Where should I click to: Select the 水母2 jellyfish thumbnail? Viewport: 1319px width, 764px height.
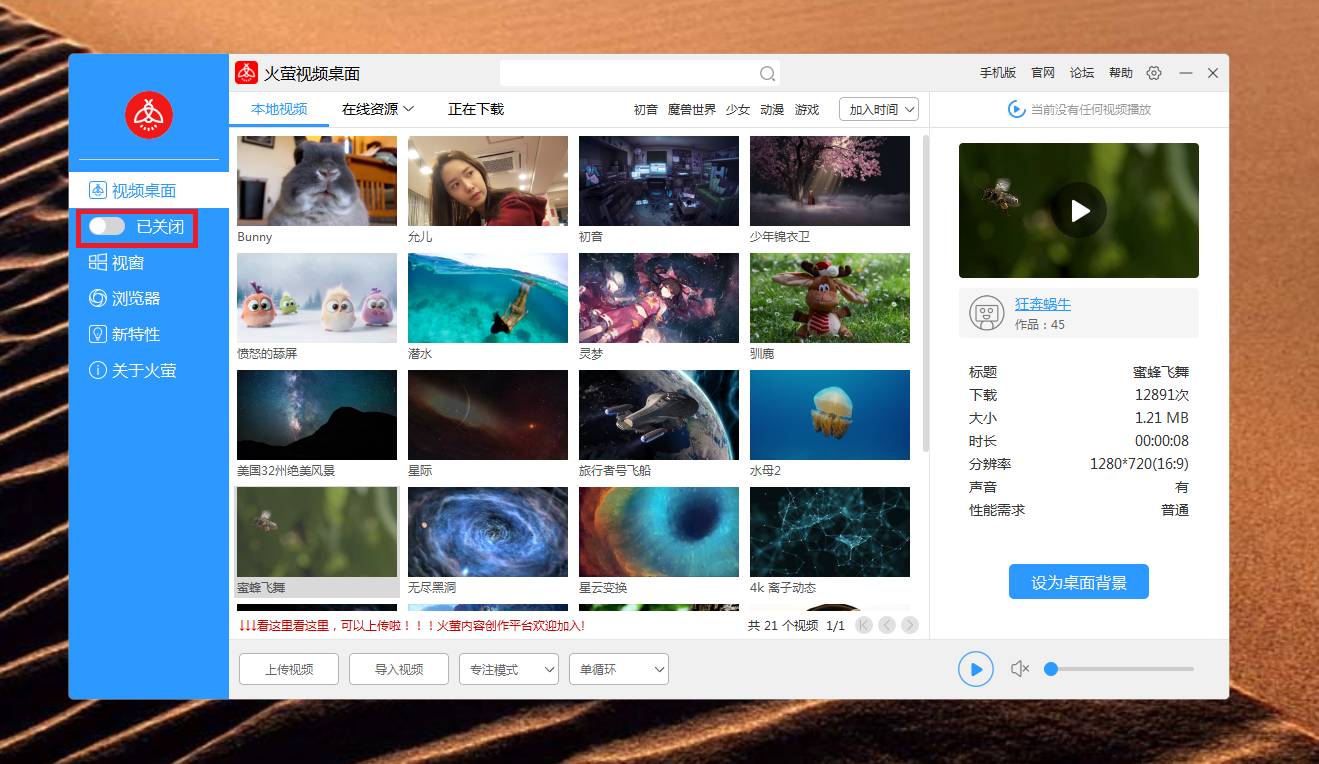(830, 415)
